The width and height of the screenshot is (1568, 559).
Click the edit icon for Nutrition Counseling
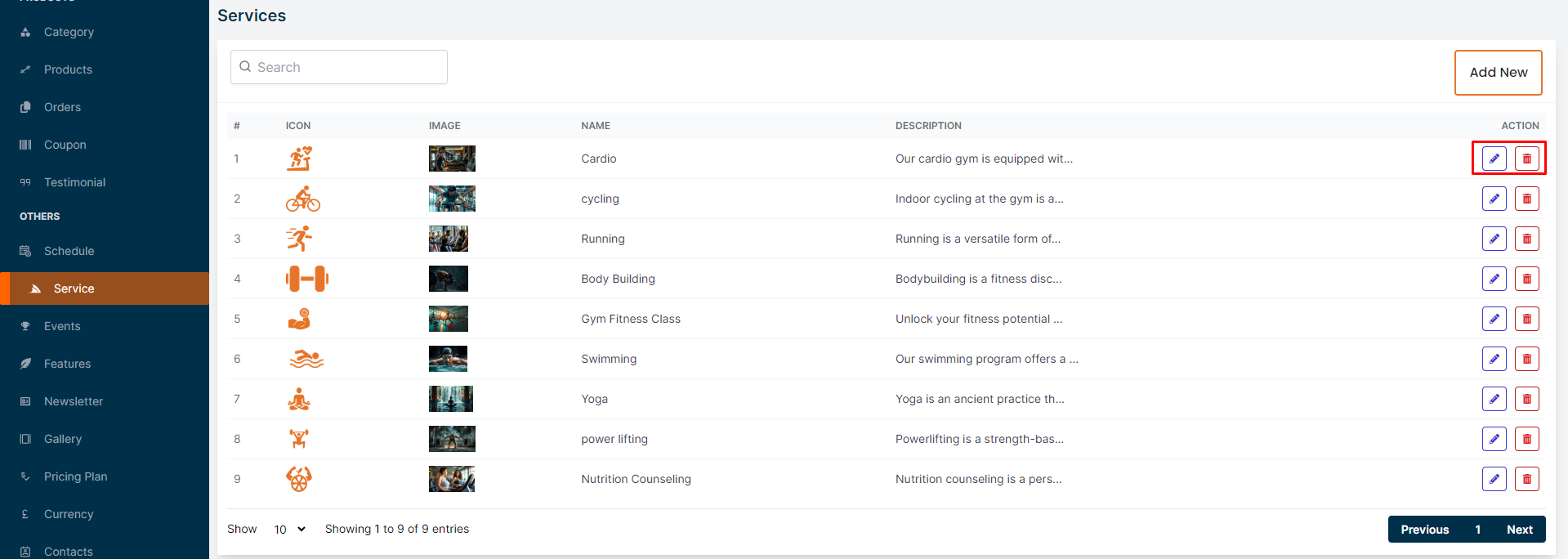point(1494,479)
